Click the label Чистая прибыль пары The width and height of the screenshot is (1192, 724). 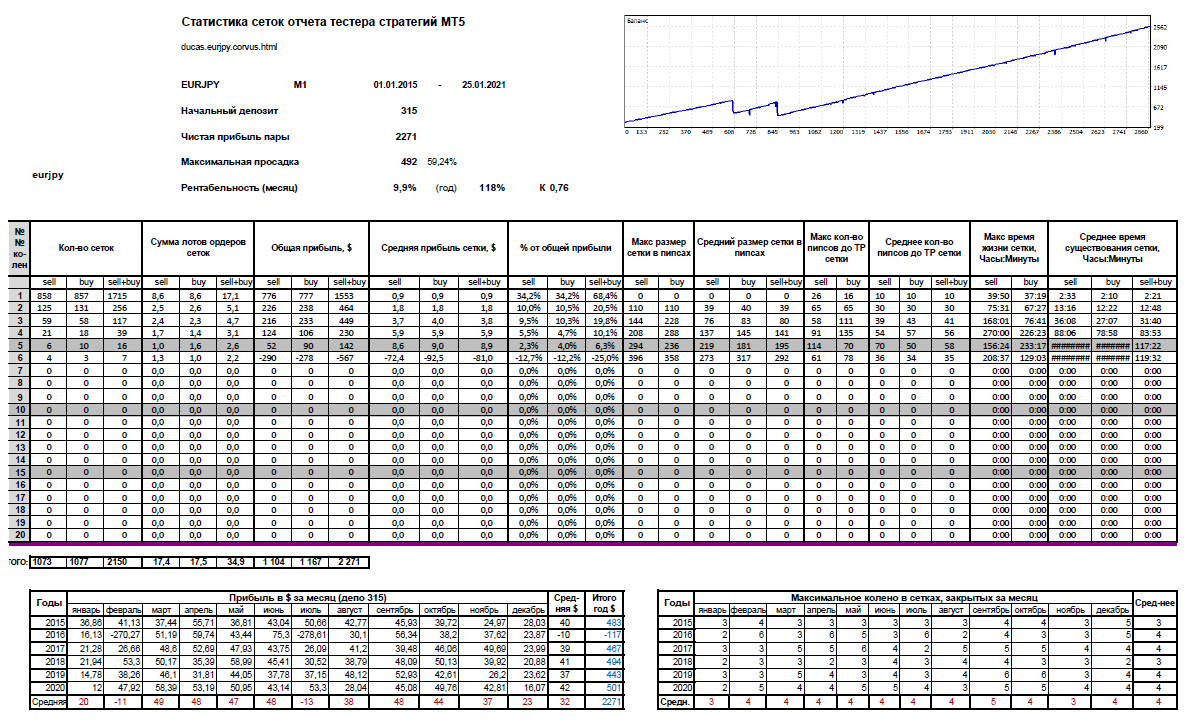click(235, 137)
